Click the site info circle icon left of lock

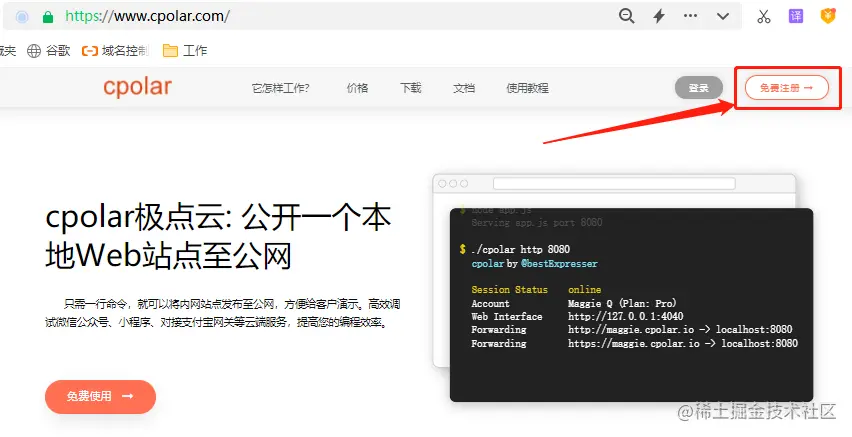(22, 17)
